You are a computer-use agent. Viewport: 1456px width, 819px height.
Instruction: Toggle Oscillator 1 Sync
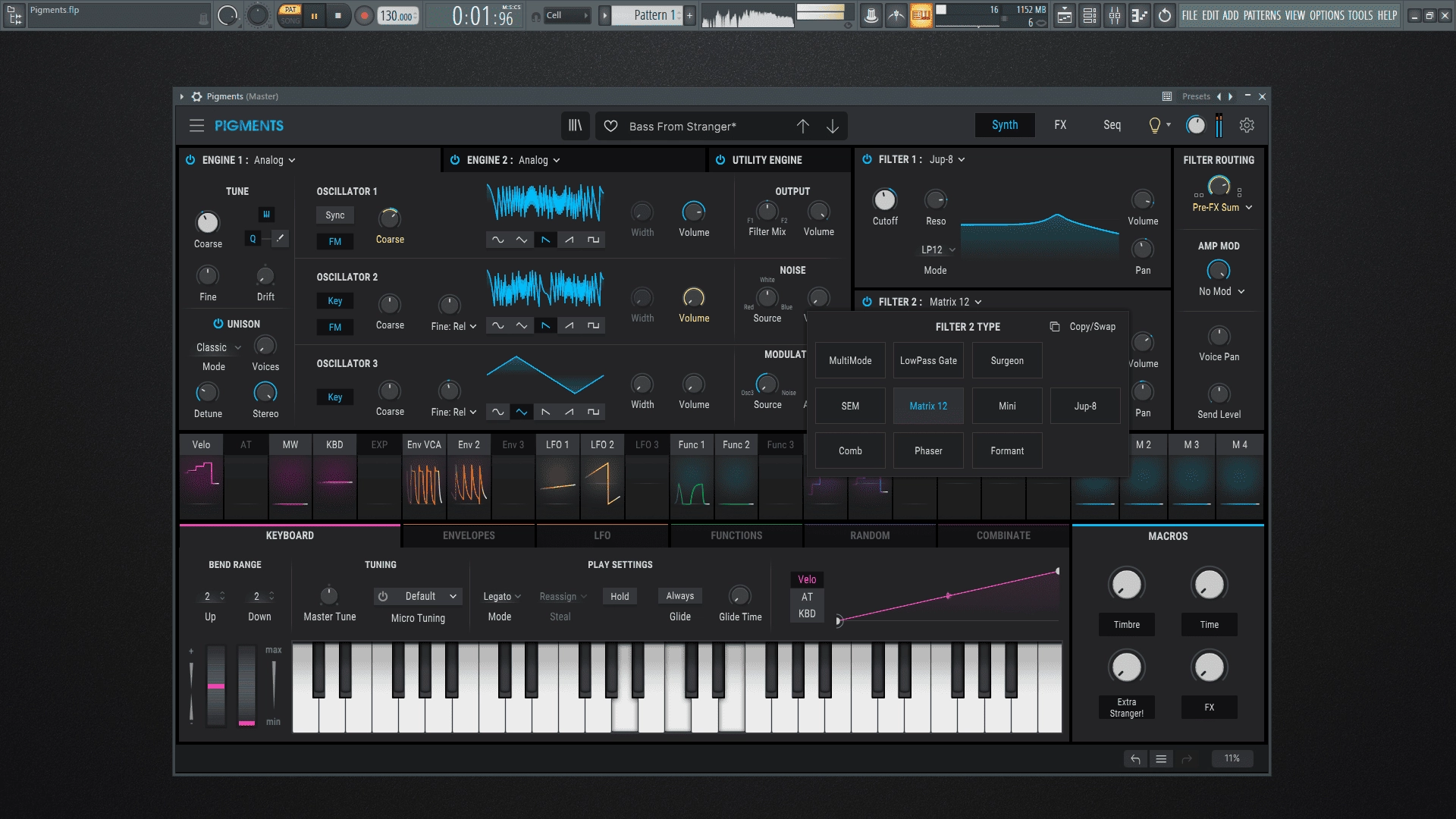coord(334,215)
